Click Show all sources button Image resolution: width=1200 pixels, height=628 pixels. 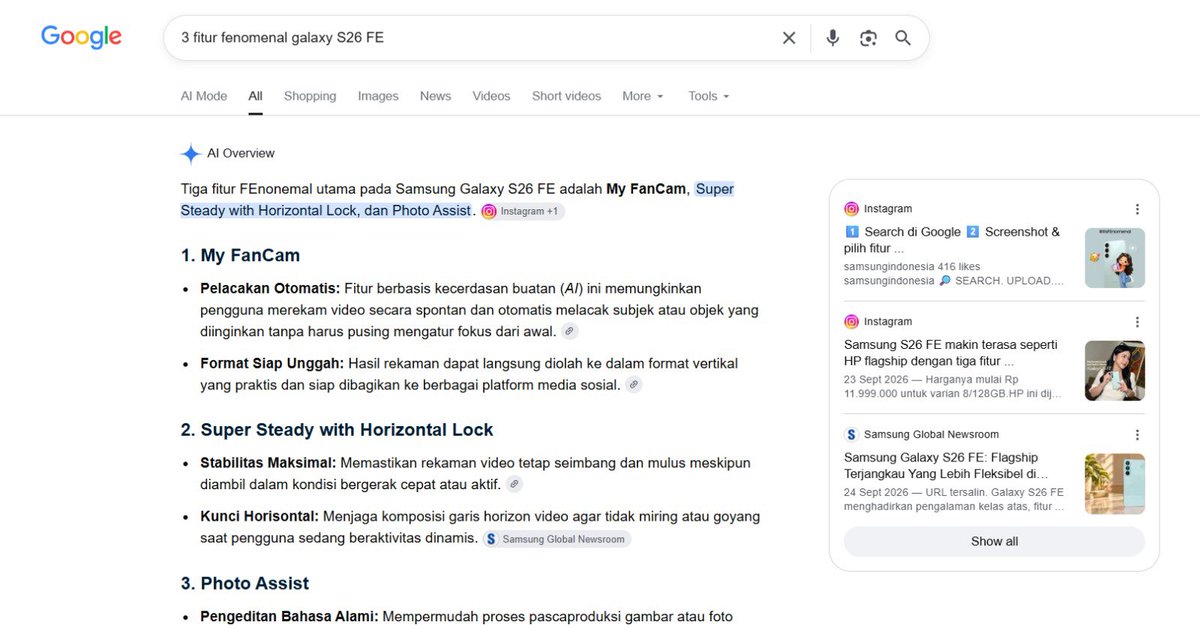coord(994,541)
